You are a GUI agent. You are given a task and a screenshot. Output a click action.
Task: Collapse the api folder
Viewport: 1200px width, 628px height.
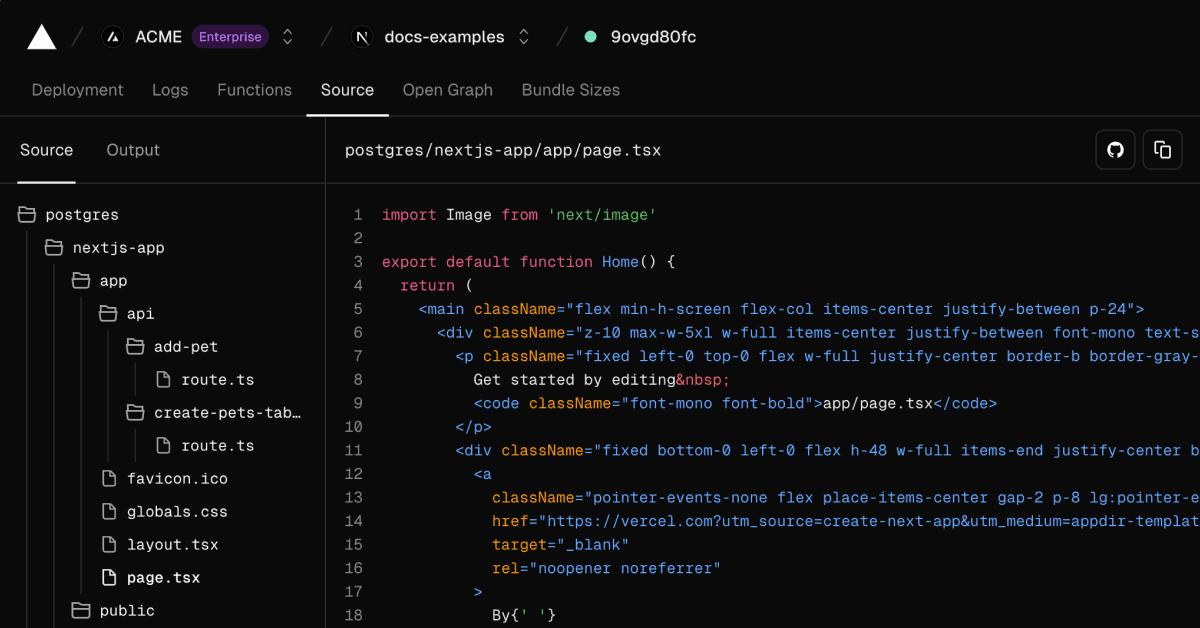tap(108, 314)
